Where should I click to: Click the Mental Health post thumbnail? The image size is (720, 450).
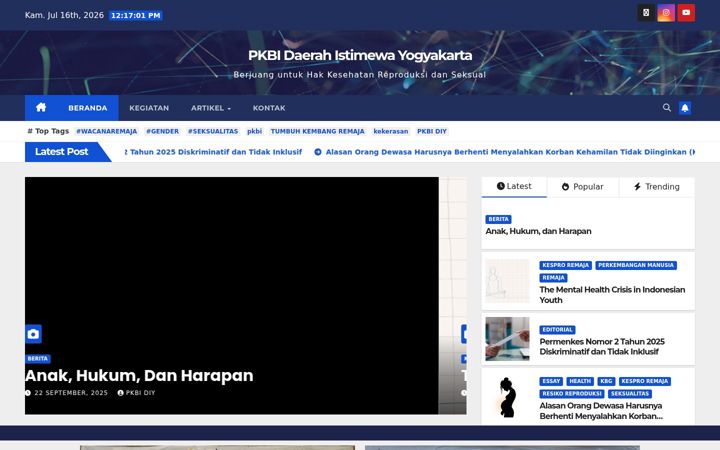(x=507, y=281)
